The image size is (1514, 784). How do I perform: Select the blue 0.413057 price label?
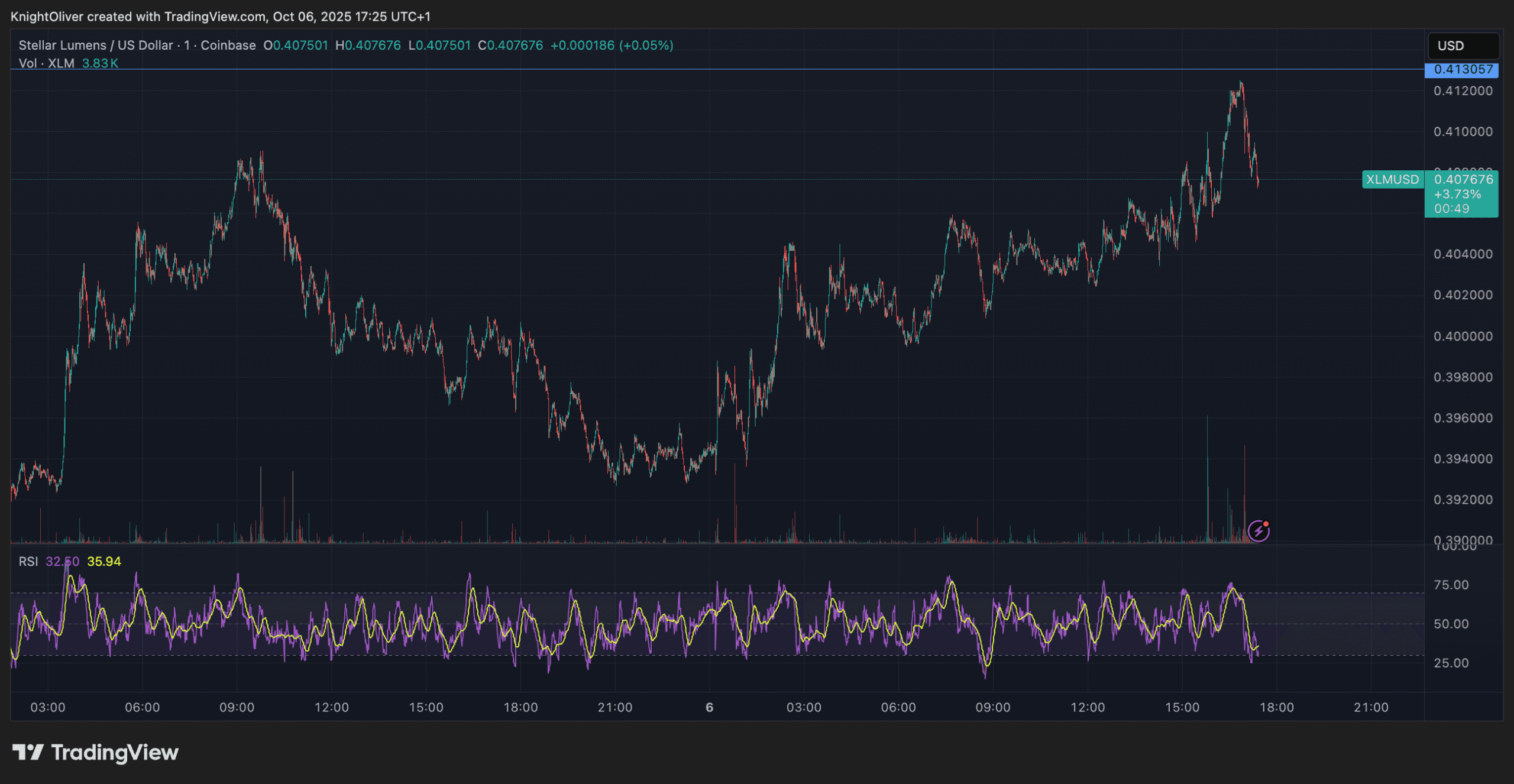click(1463, 69)
